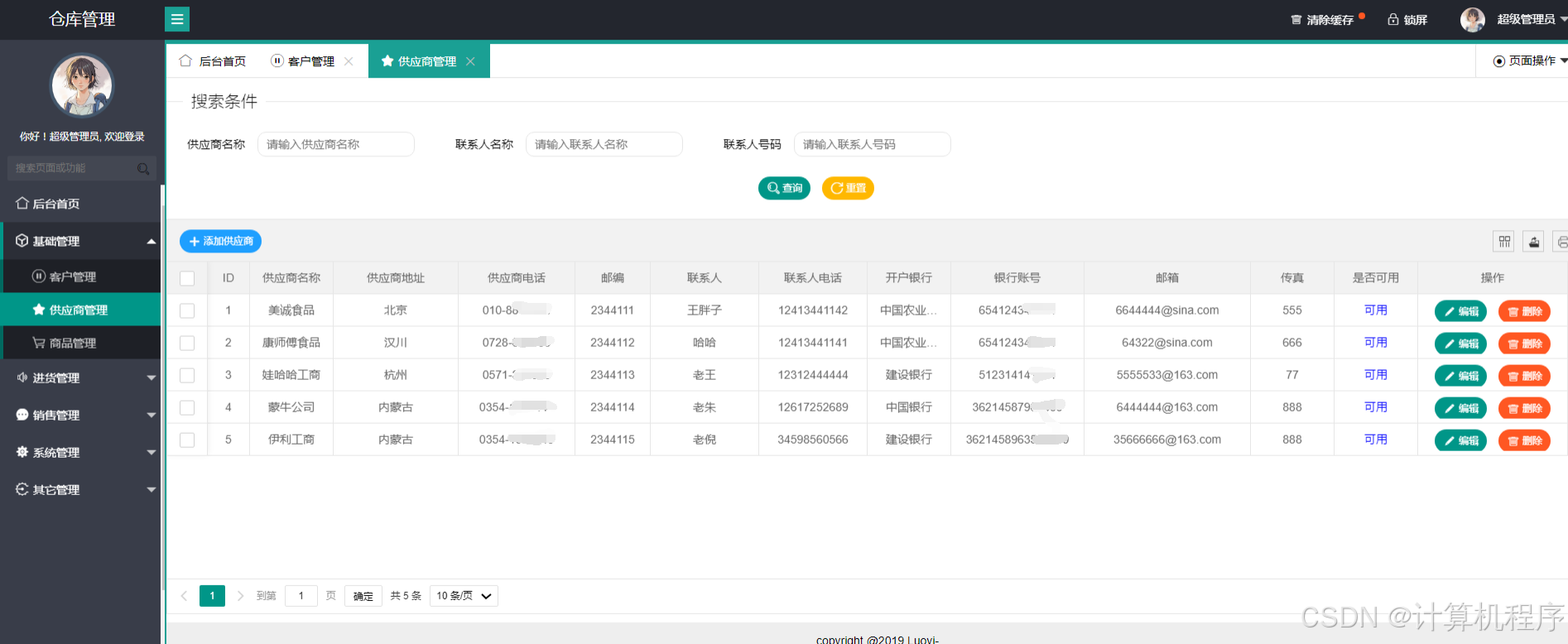Check the row for 美诚食品
1568x644 pixels.
tap(187, 310)
